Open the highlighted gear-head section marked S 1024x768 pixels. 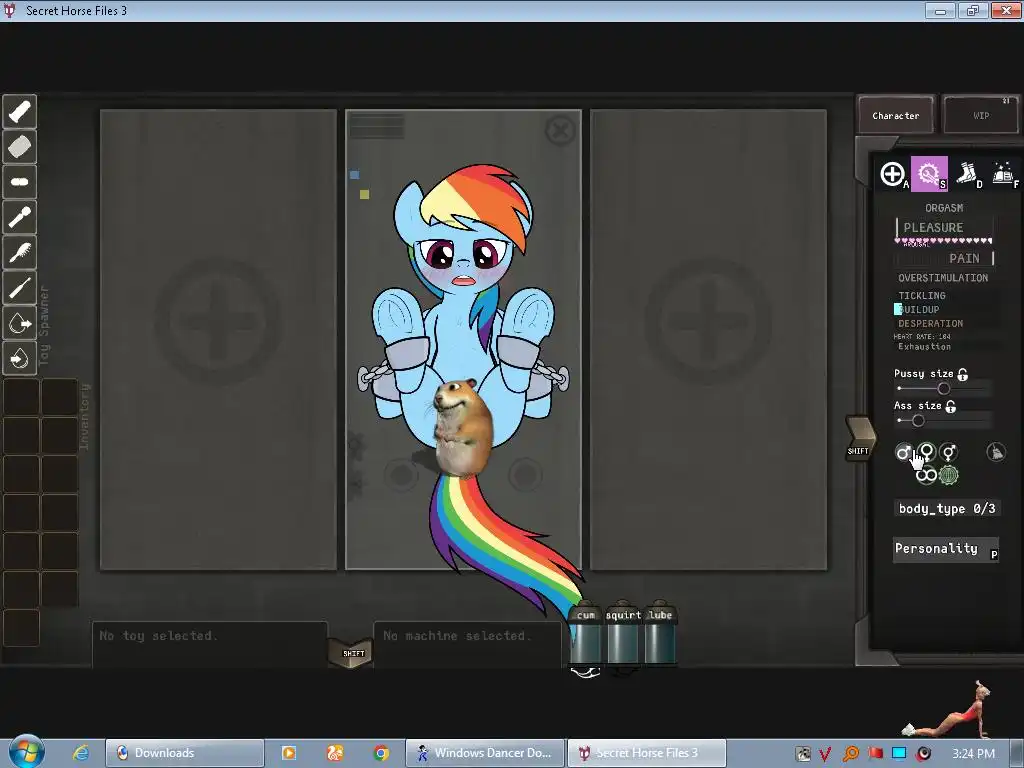tap(929, 174)
